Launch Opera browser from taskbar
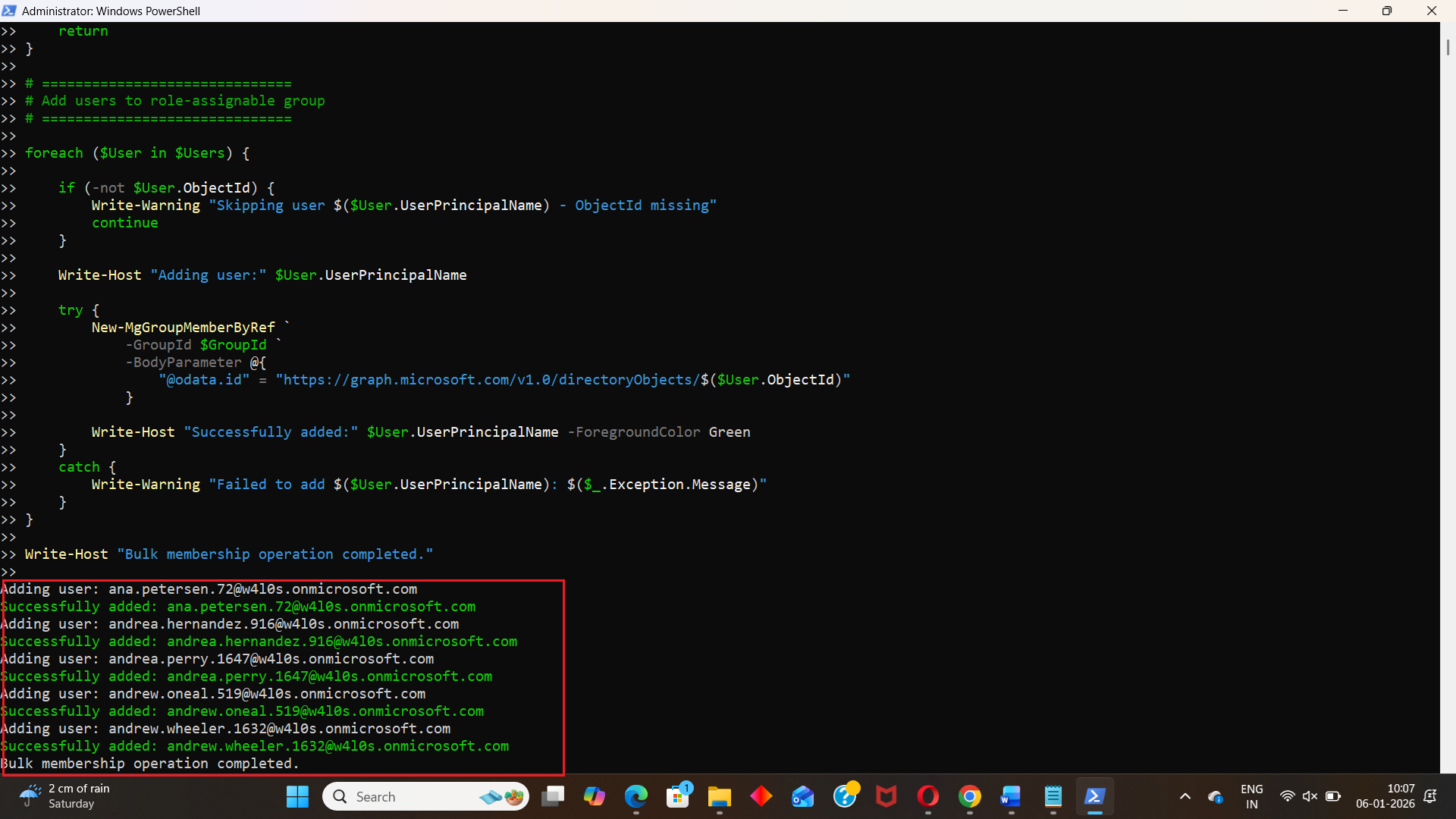This screenshot has height=819, width=1456. coord(927,796)
